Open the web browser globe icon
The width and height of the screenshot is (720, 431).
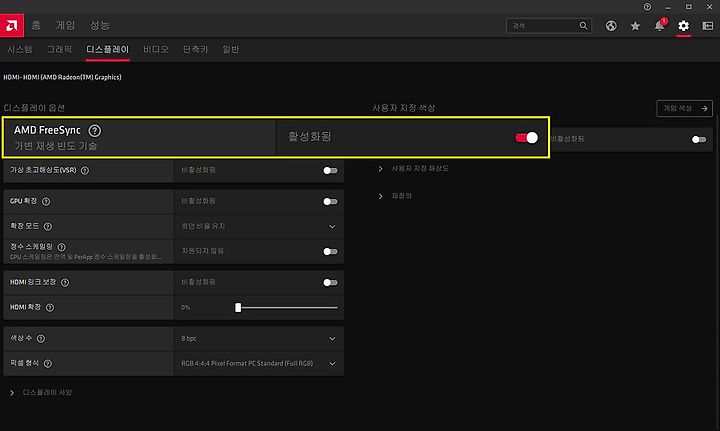click(611, 26)
